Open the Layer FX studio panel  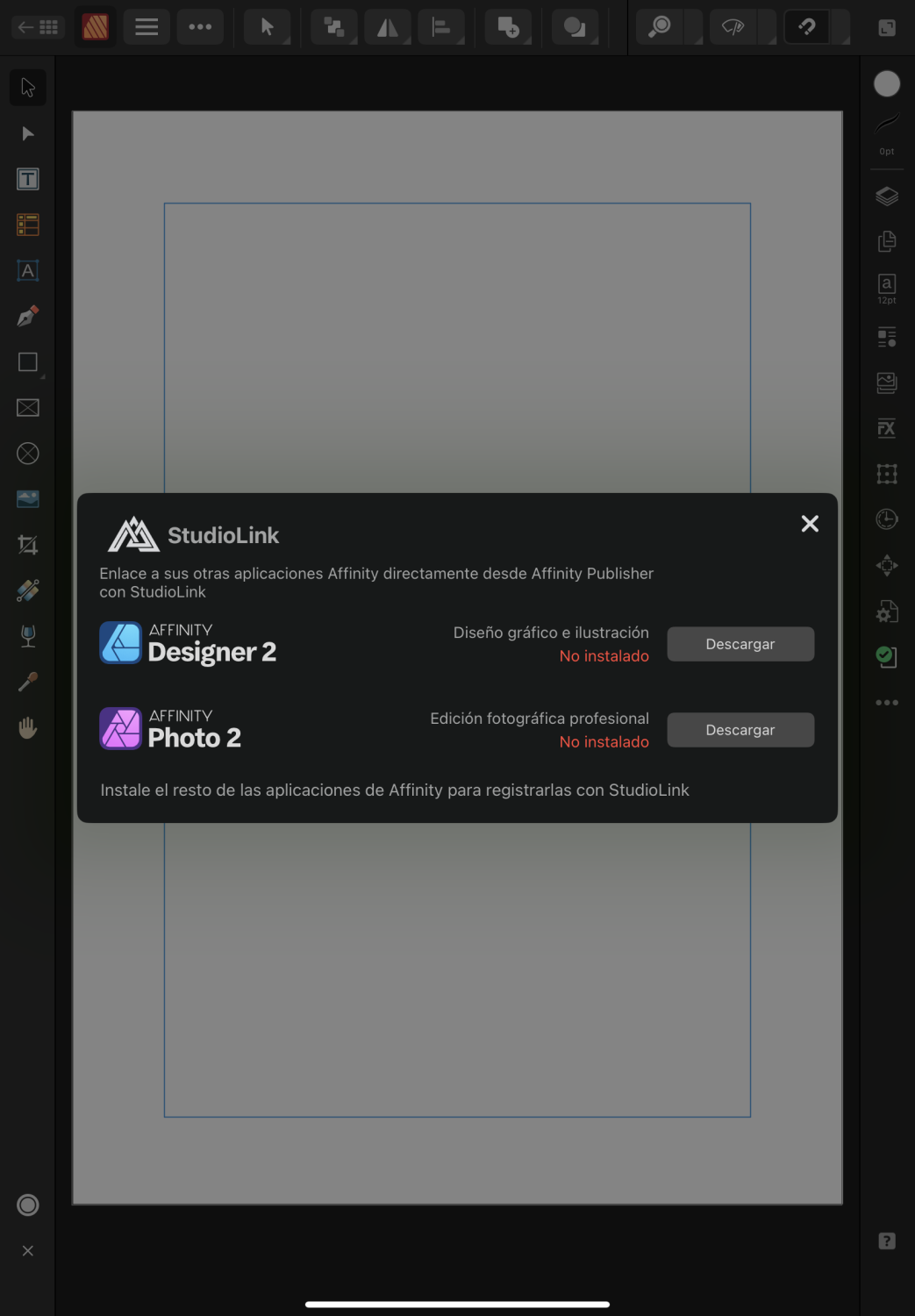click(887, 428)
